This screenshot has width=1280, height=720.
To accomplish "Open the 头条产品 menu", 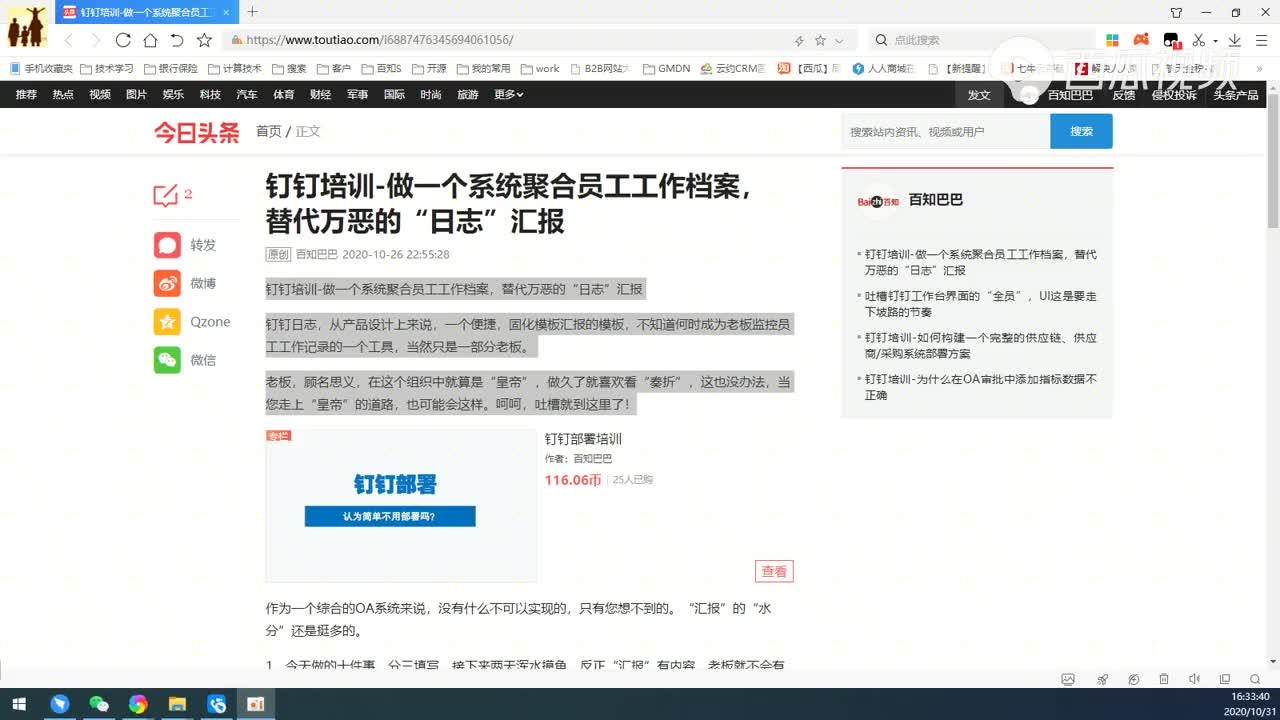I will [1236, 94].
